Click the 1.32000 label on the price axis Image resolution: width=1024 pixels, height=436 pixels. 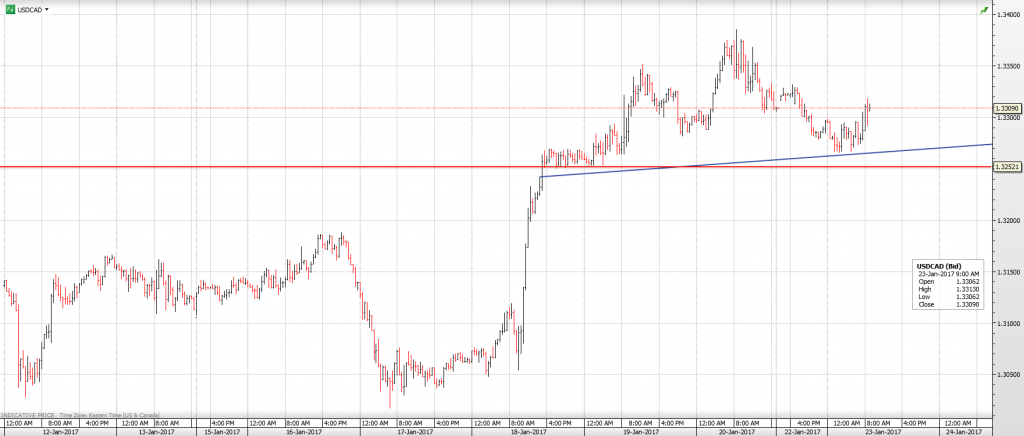coord(1007,220)
